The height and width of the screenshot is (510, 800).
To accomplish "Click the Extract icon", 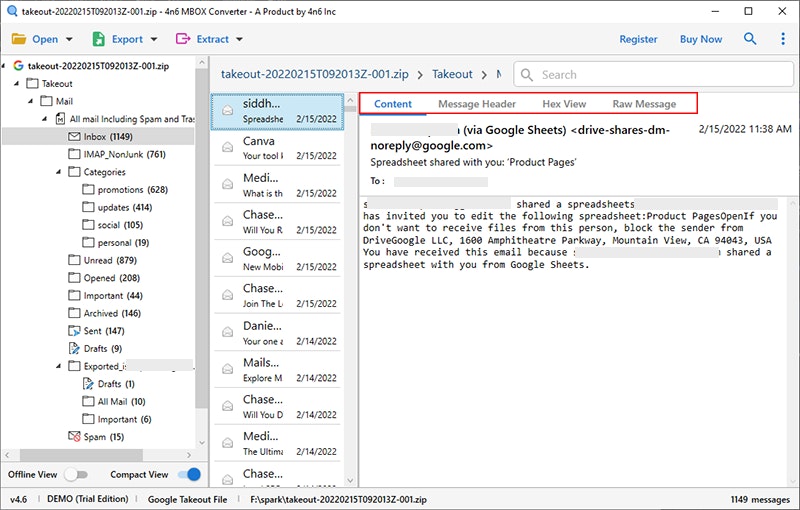I will pyautogui.click(x=183, y=39).
